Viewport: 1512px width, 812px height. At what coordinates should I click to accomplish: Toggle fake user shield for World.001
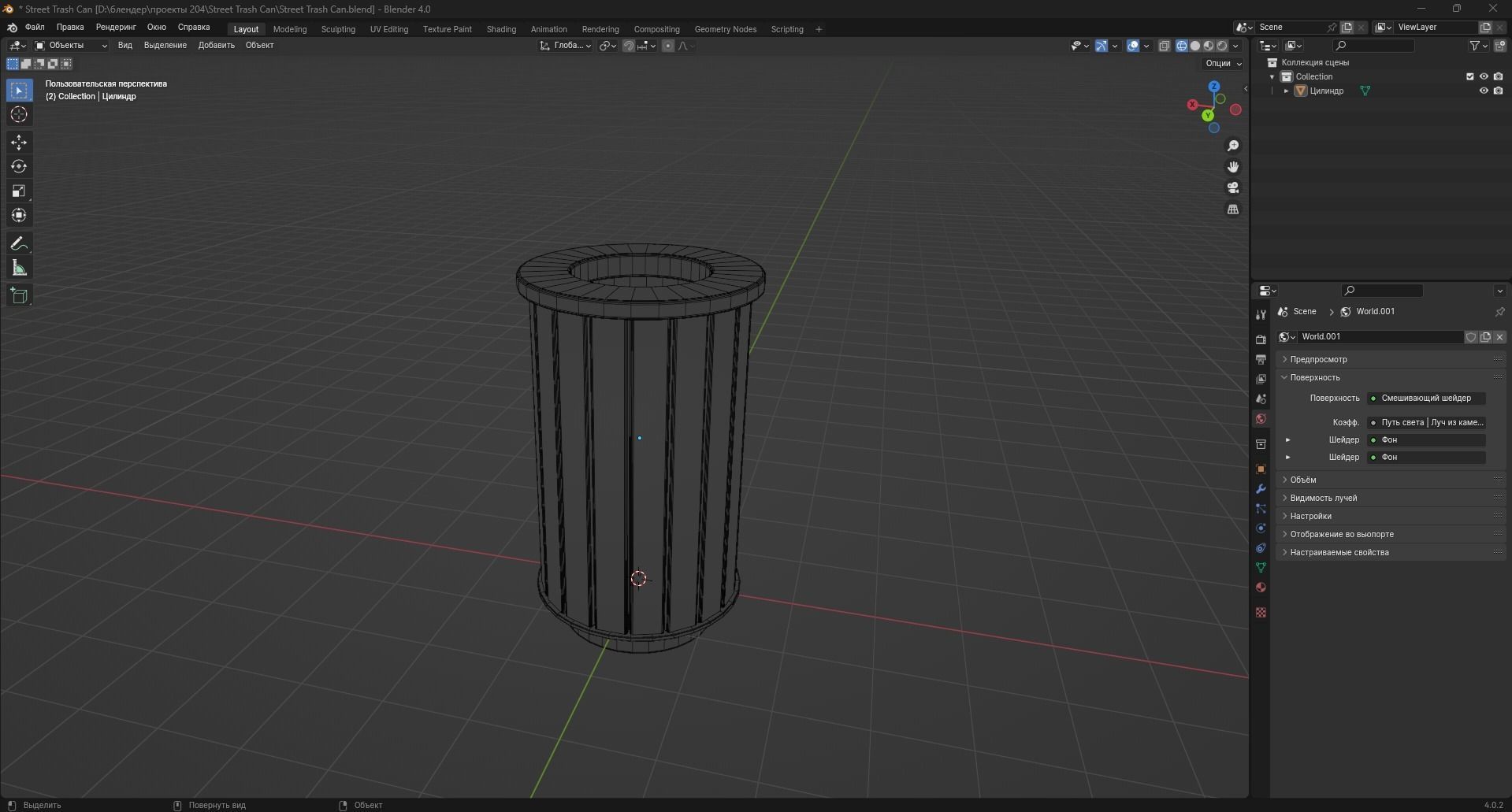click(1470, 337)
